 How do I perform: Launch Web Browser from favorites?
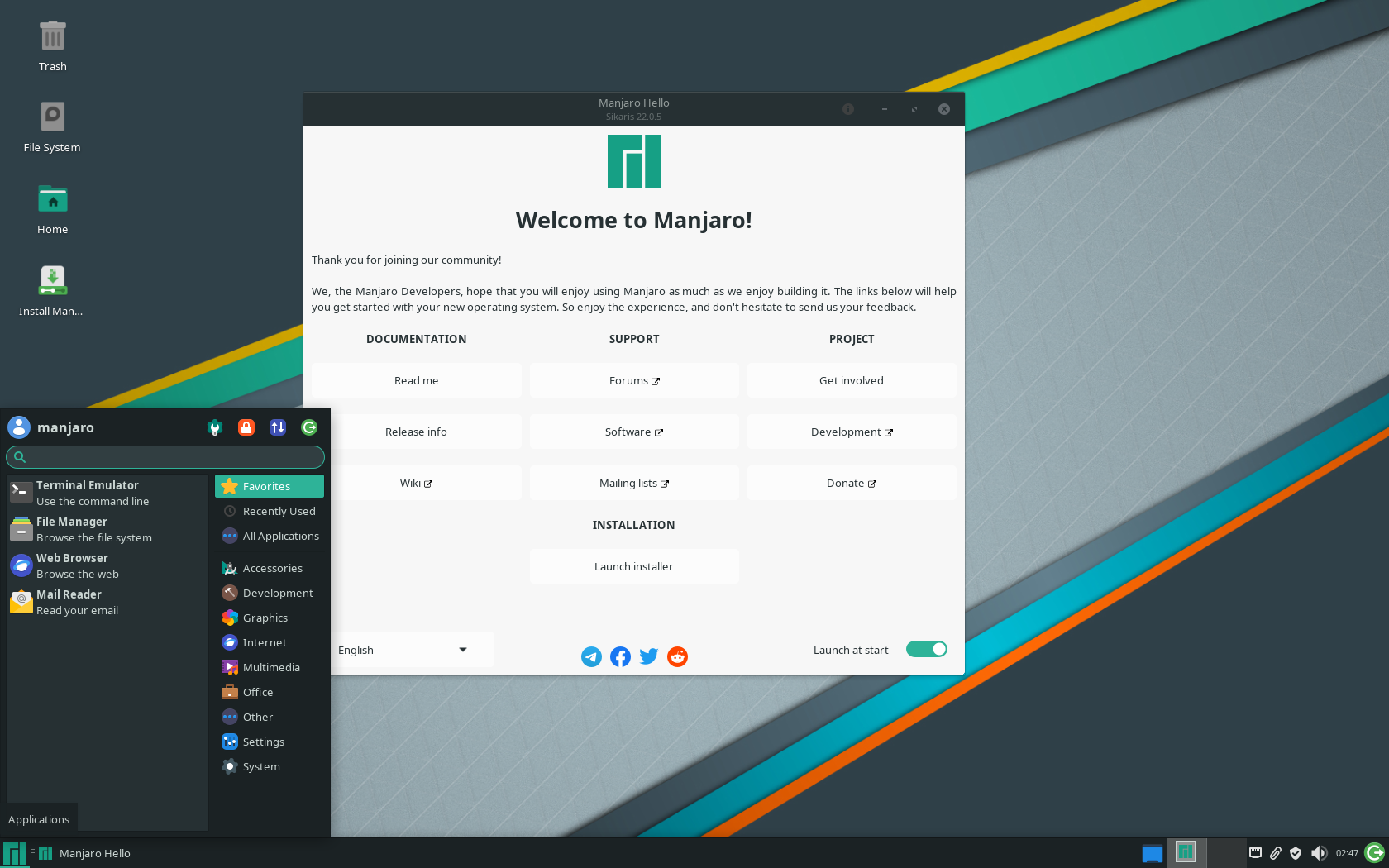(x=107, y=565)
